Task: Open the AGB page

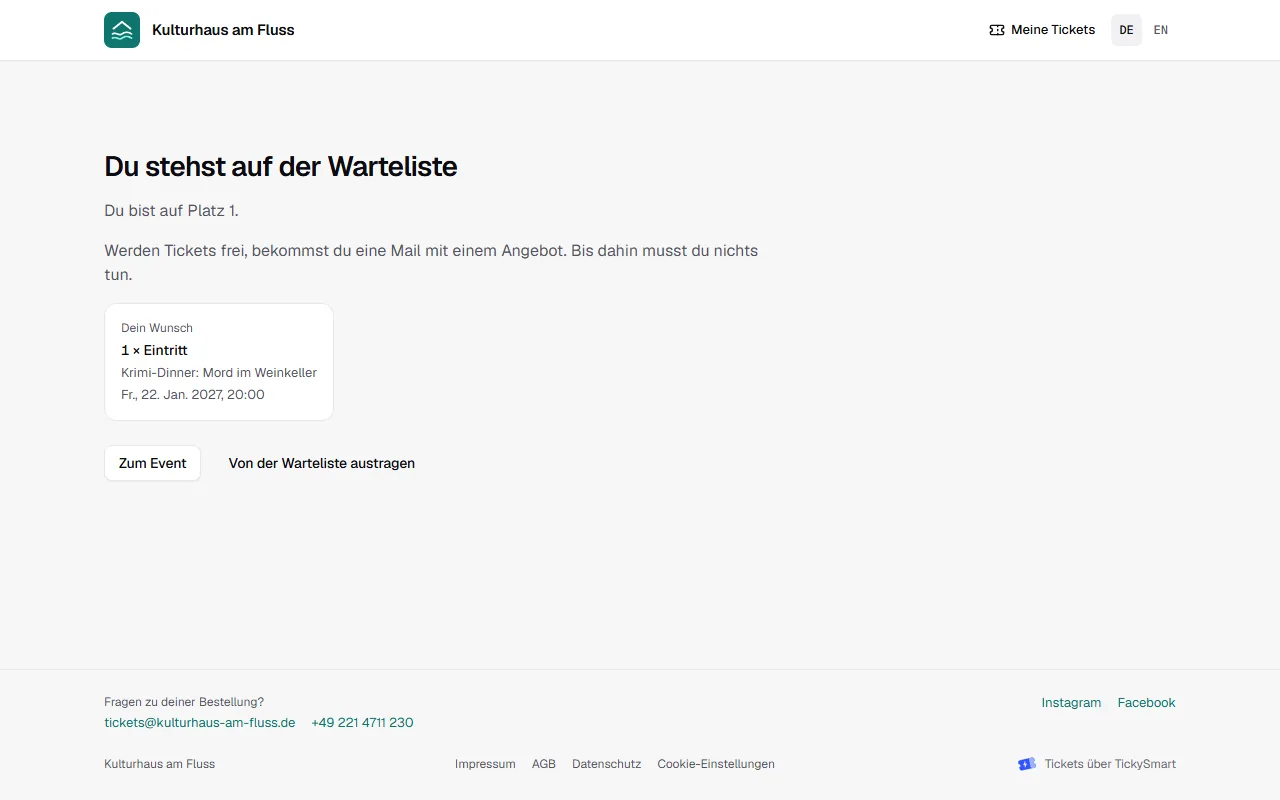Action: (x=544, y=764)
